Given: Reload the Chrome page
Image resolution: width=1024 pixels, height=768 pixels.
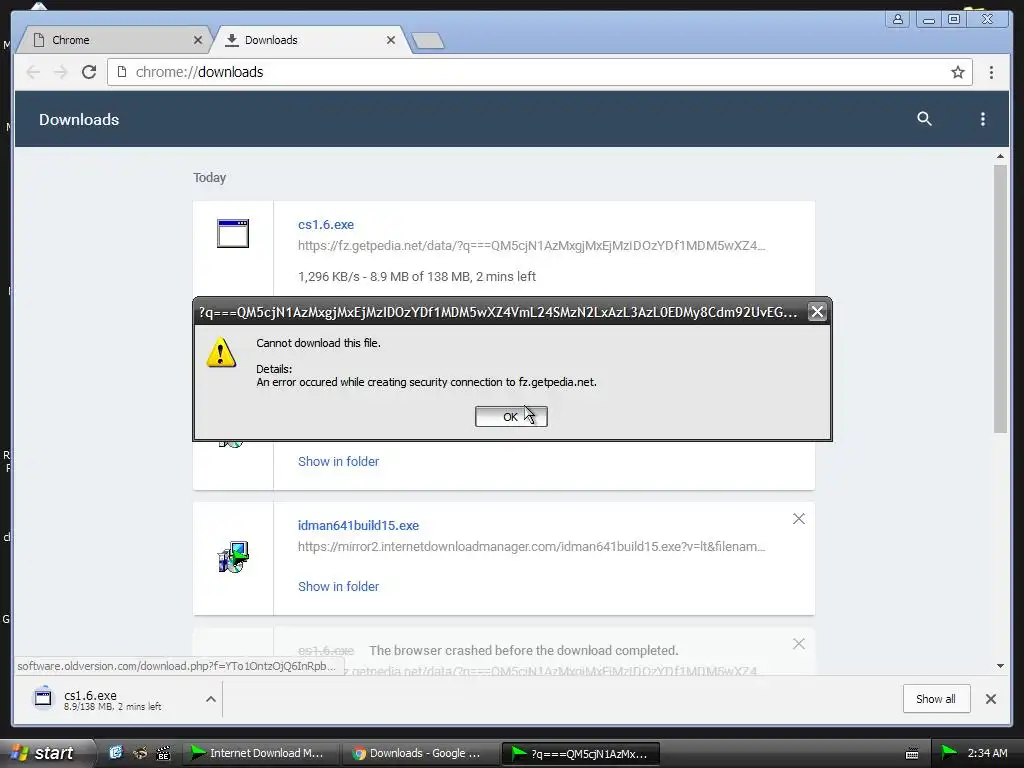Looking at the screenshot, I should pos(89,72).
